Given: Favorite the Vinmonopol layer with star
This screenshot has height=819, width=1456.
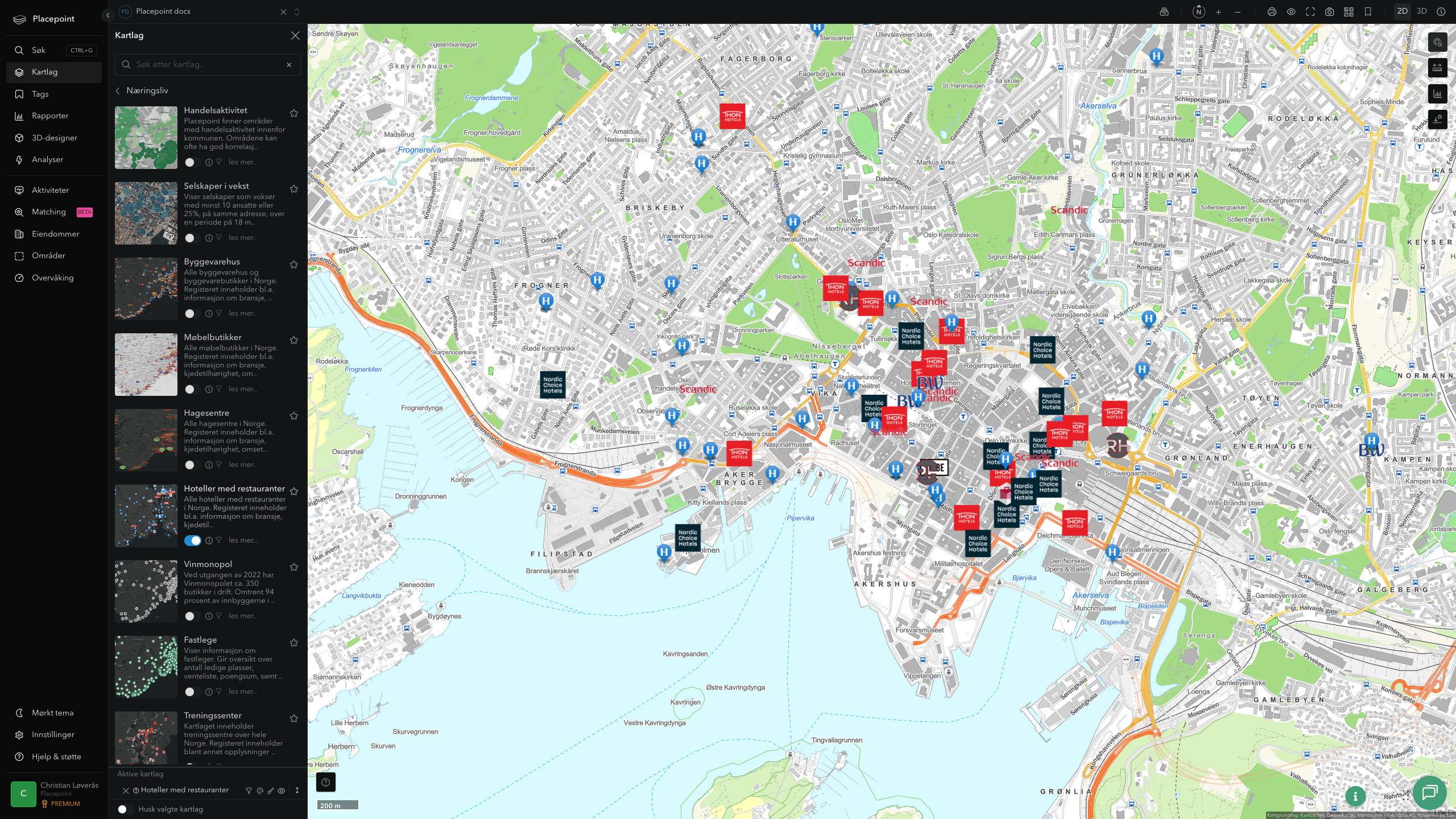Looking at the screenshot, I should click(x=294, y=567).
